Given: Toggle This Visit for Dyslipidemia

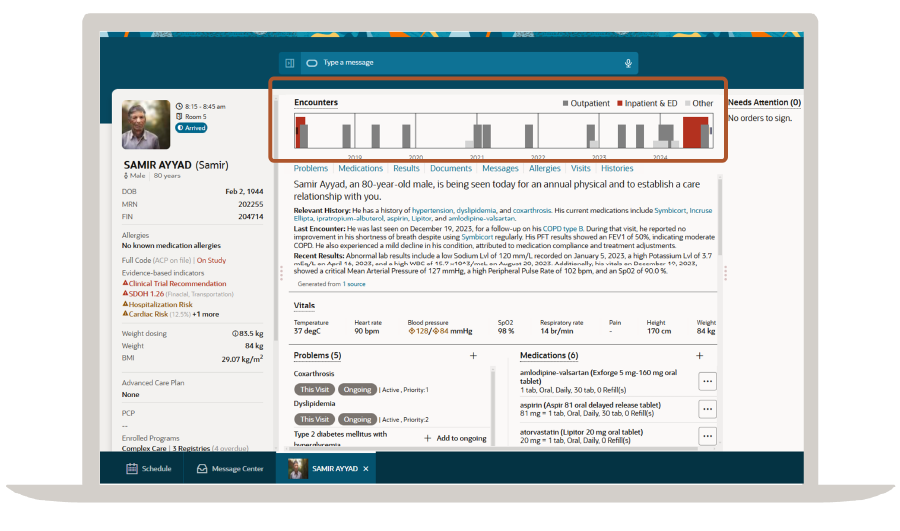Looking at the screenshot, I should (314, 419).
